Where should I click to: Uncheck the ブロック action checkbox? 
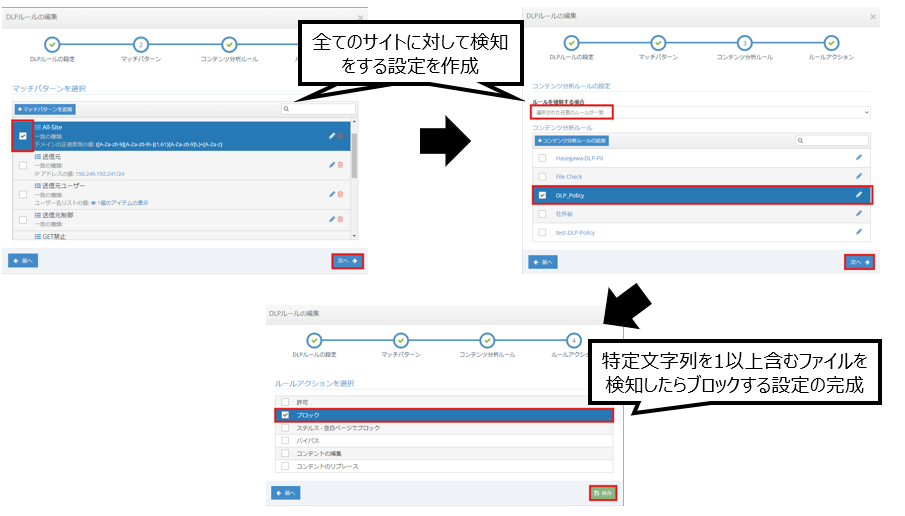coord(285,415)
